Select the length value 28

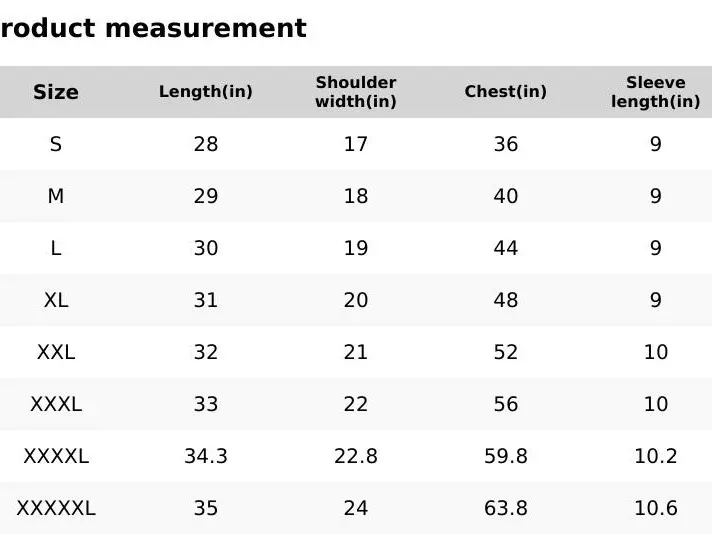(x=206, y=144)
